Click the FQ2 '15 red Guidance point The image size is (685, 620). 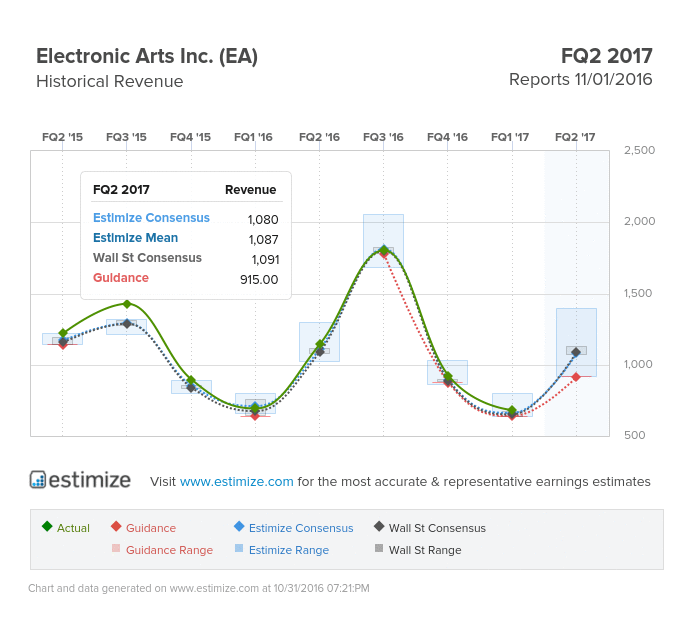click(63, 345)
